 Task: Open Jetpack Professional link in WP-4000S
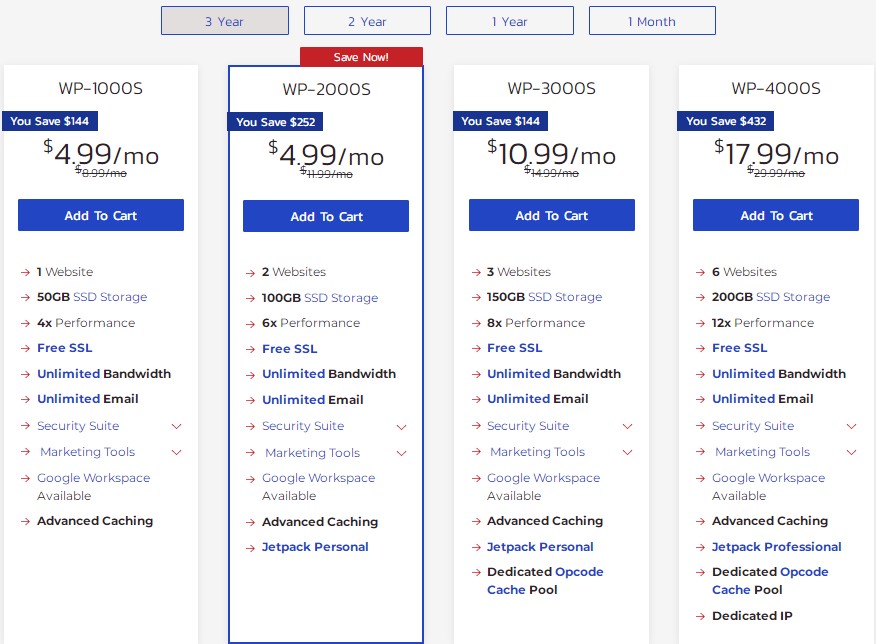776,547
